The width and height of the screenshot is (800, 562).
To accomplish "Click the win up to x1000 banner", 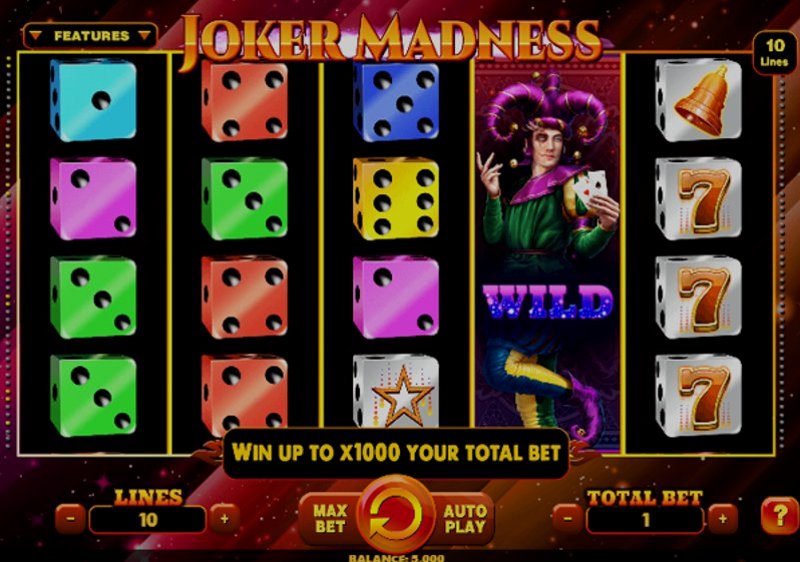I will pos(396,453).
